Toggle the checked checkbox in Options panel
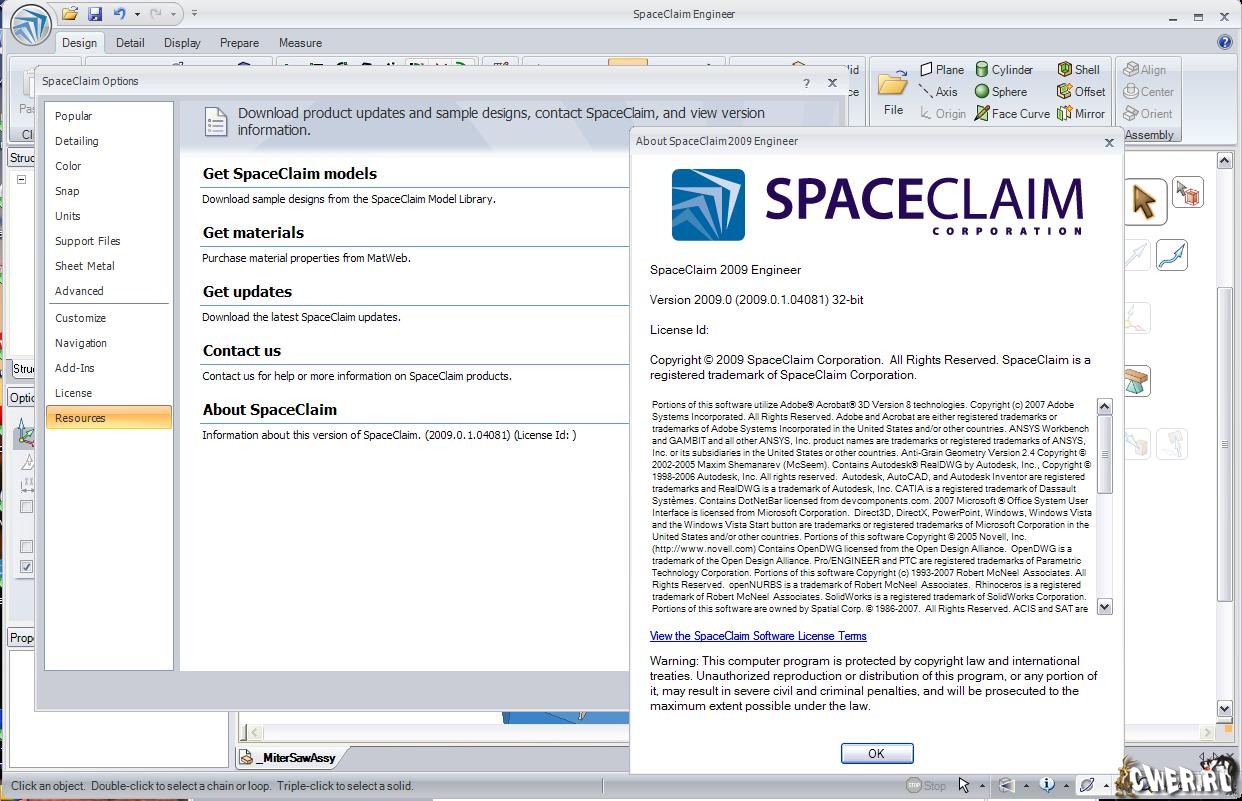The image size is (1242, 801). (x=27, y=567)
